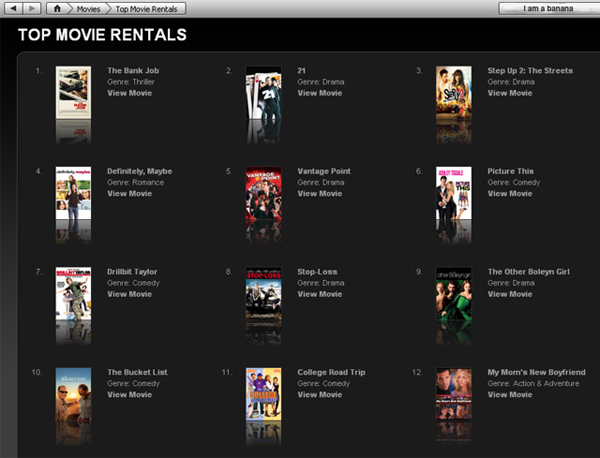600x458 pixels.
Task: Click College Road Trip title
Action: tap(331, 372)
